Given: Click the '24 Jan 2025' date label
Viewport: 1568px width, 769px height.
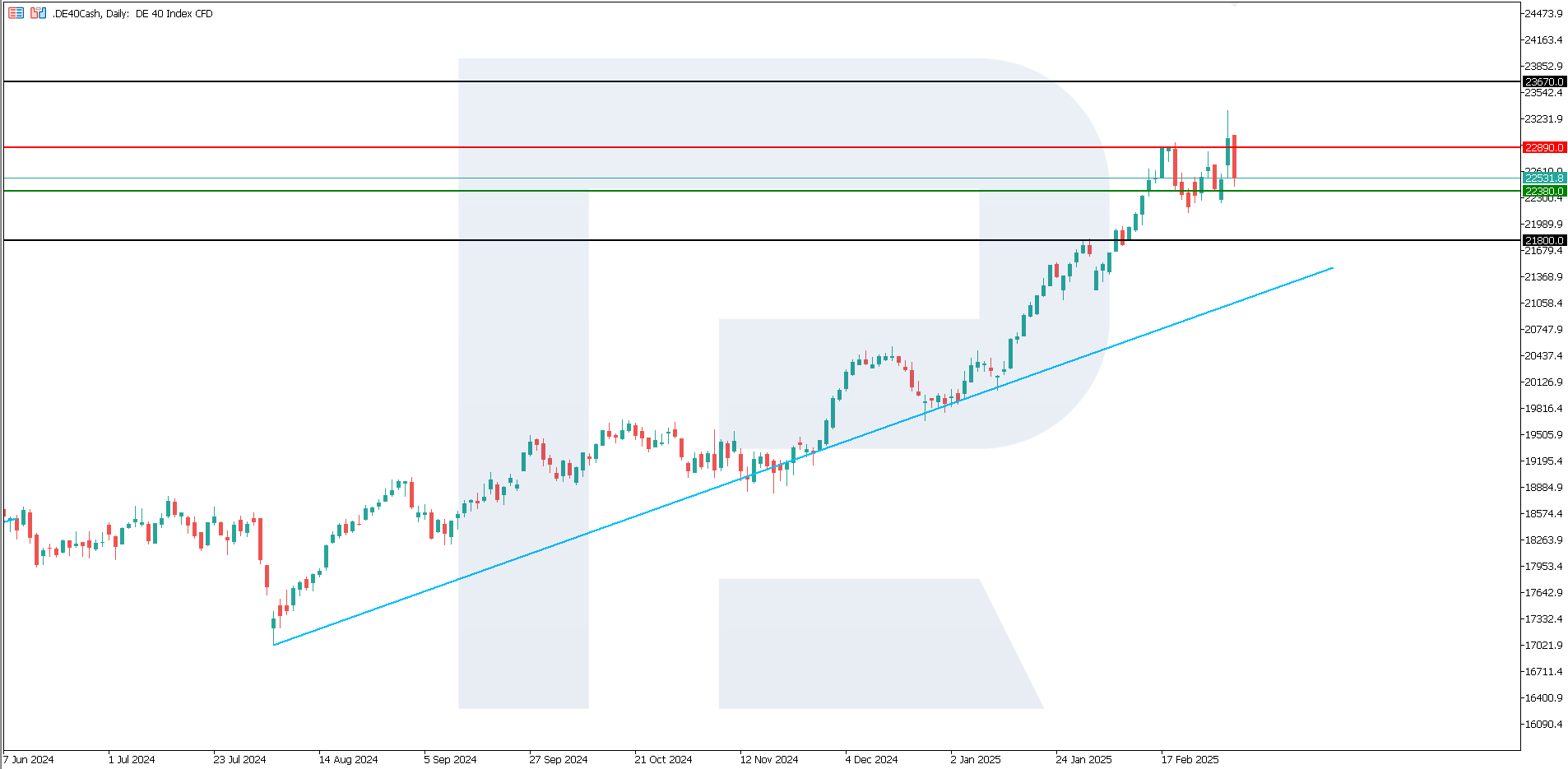Looking at the screenshot, I should pos(1083,760).
